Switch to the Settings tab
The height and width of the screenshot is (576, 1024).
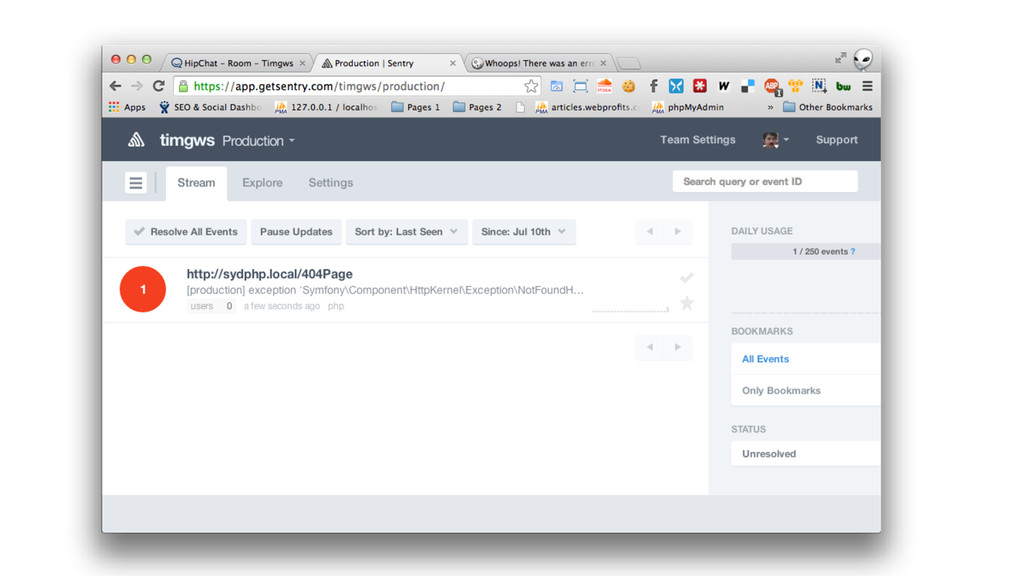point(330,183)
